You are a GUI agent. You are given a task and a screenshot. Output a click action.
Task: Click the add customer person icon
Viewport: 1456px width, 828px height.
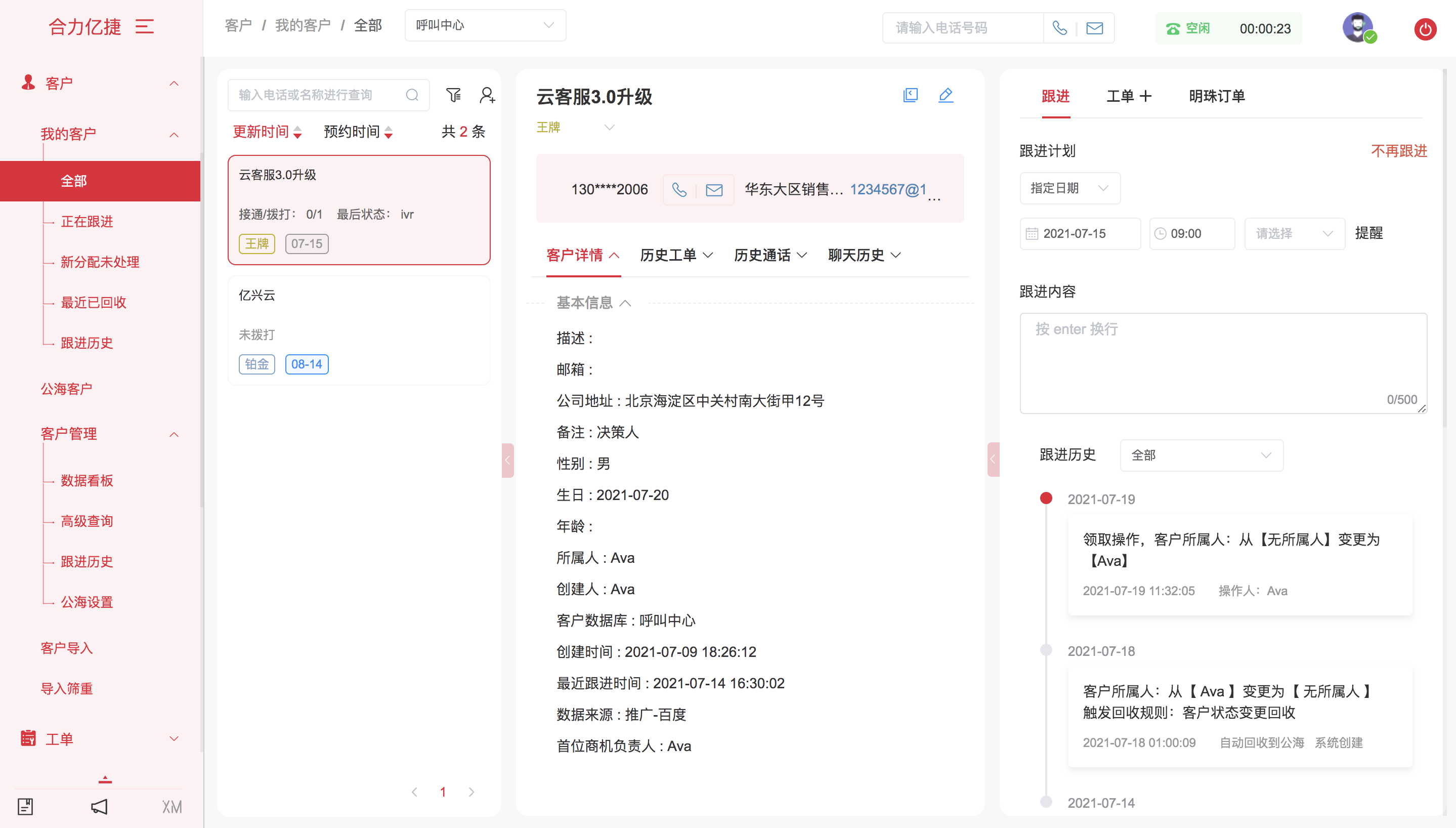coord(487,95)
